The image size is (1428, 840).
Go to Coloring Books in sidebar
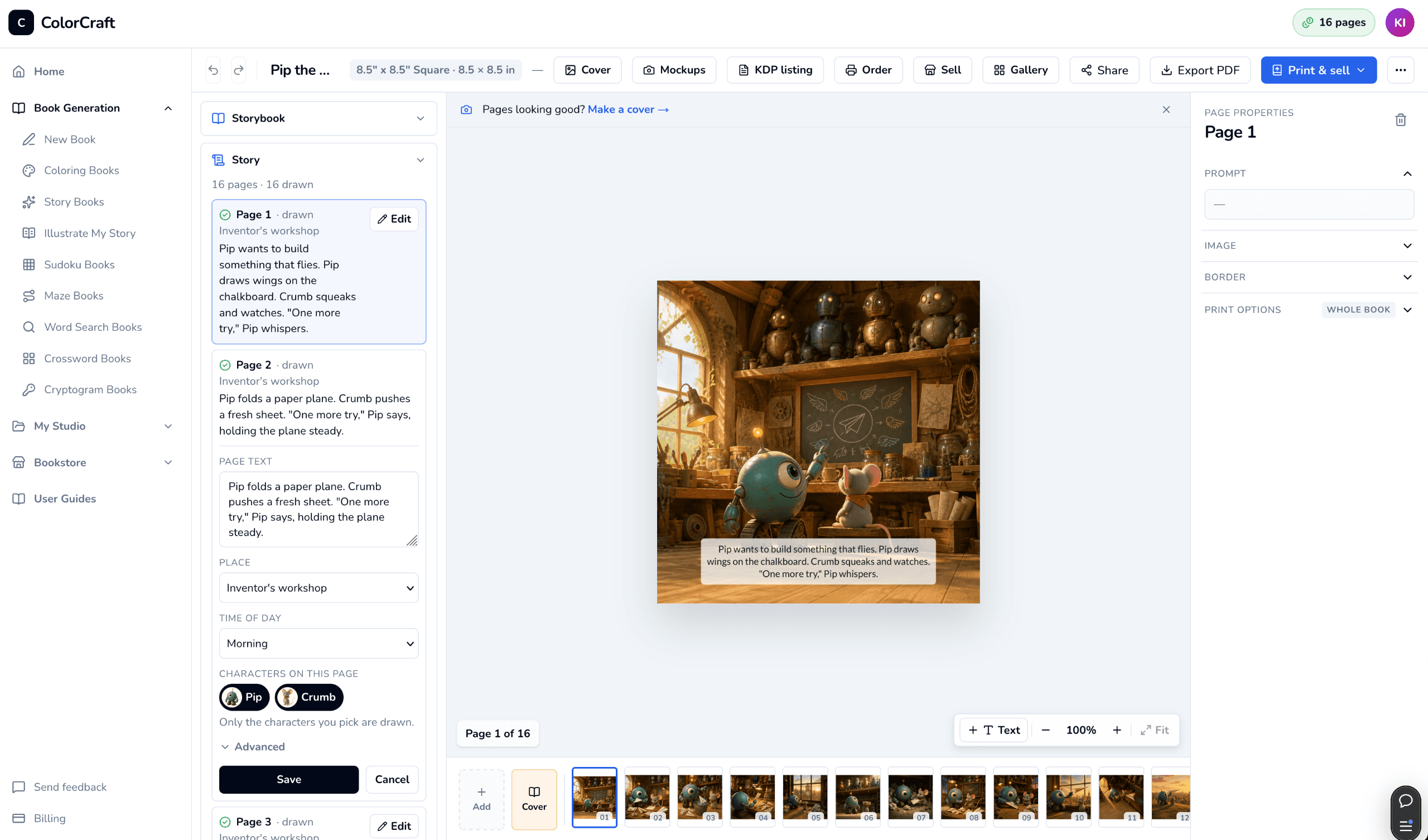tap(81, 170)
